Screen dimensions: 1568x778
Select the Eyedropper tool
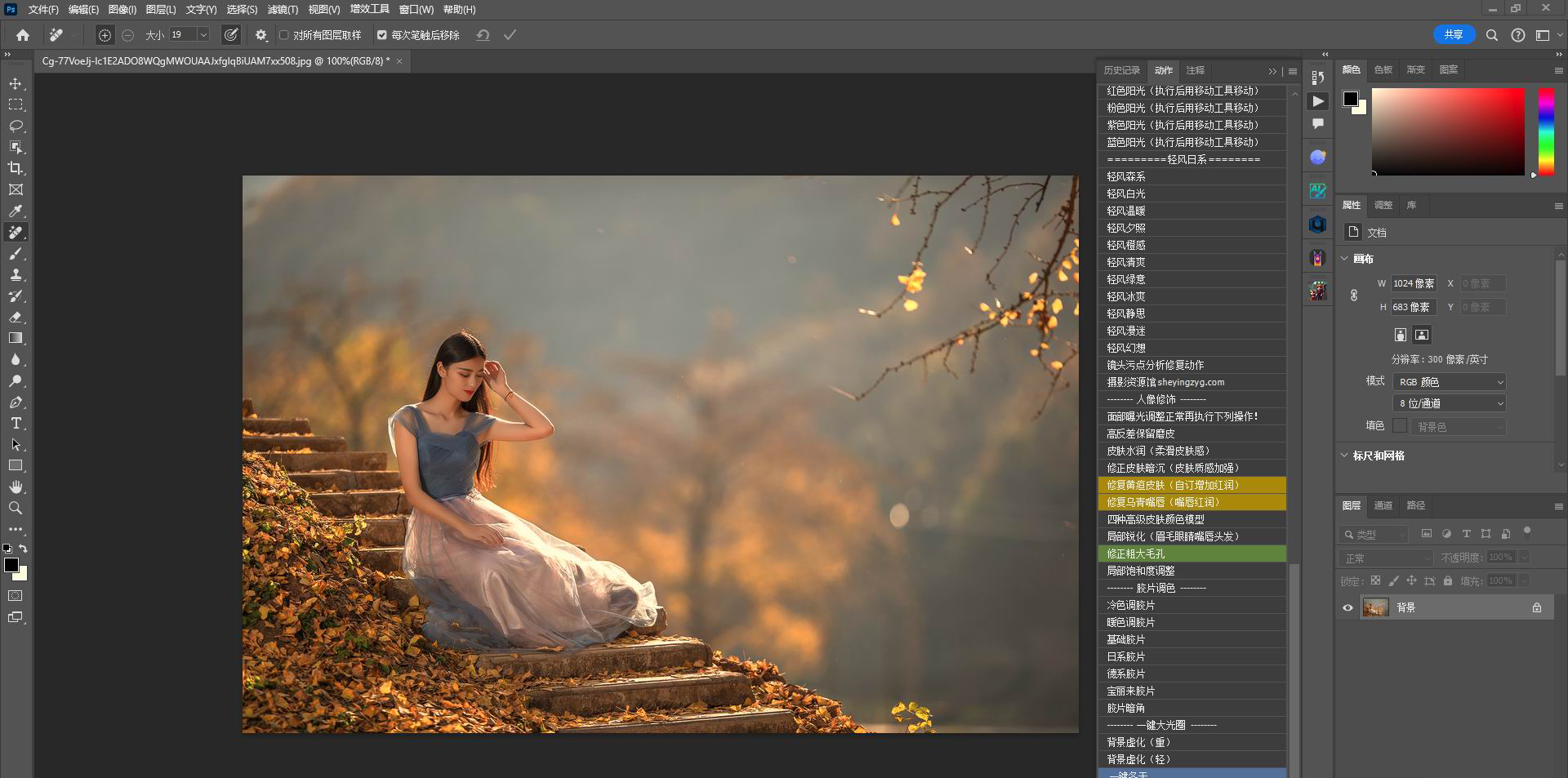[x=16, y=211]
